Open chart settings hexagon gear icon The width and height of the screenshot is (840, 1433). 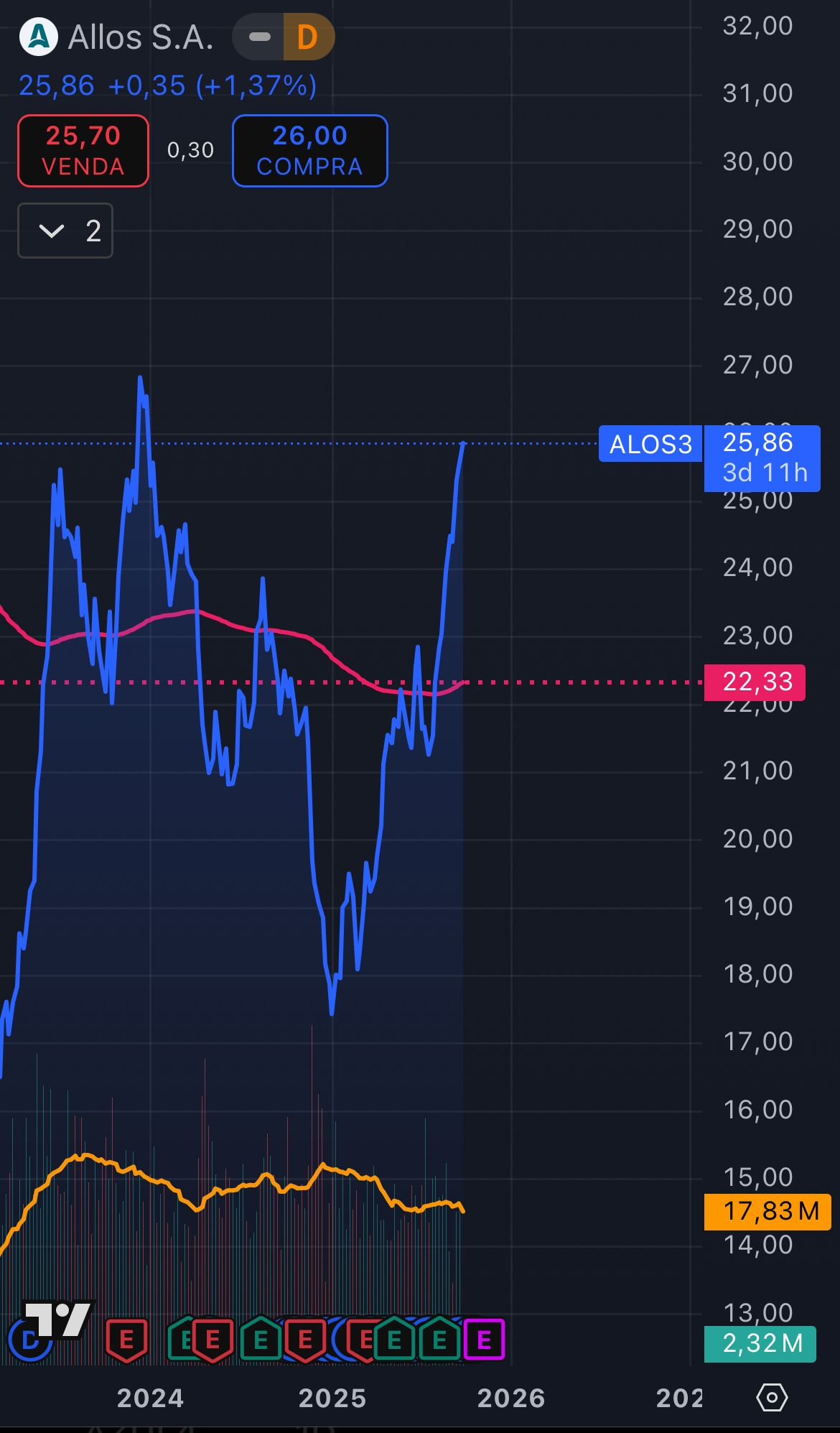(773, 1398)
